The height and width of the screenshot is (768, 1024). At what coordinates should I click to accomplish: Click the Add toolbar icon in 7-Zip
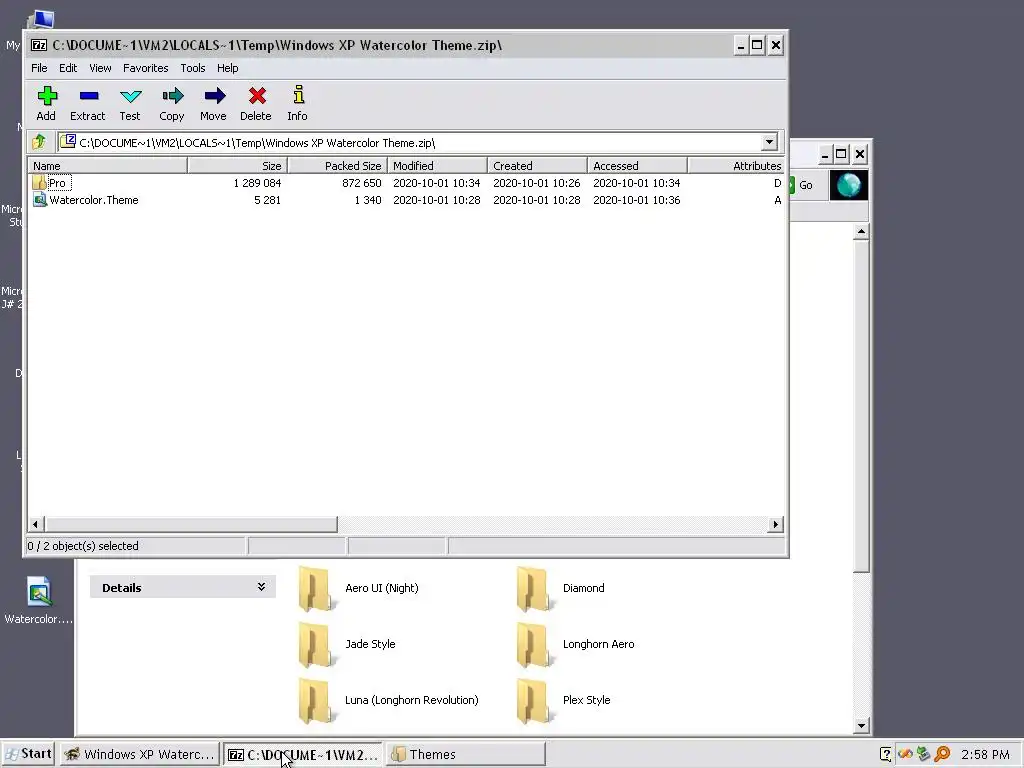pos(46,96)
